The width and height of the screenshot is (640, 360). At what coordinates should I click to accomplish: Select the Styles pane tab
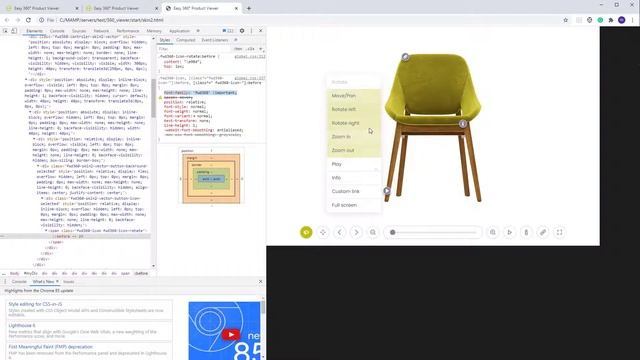[165, 40]
